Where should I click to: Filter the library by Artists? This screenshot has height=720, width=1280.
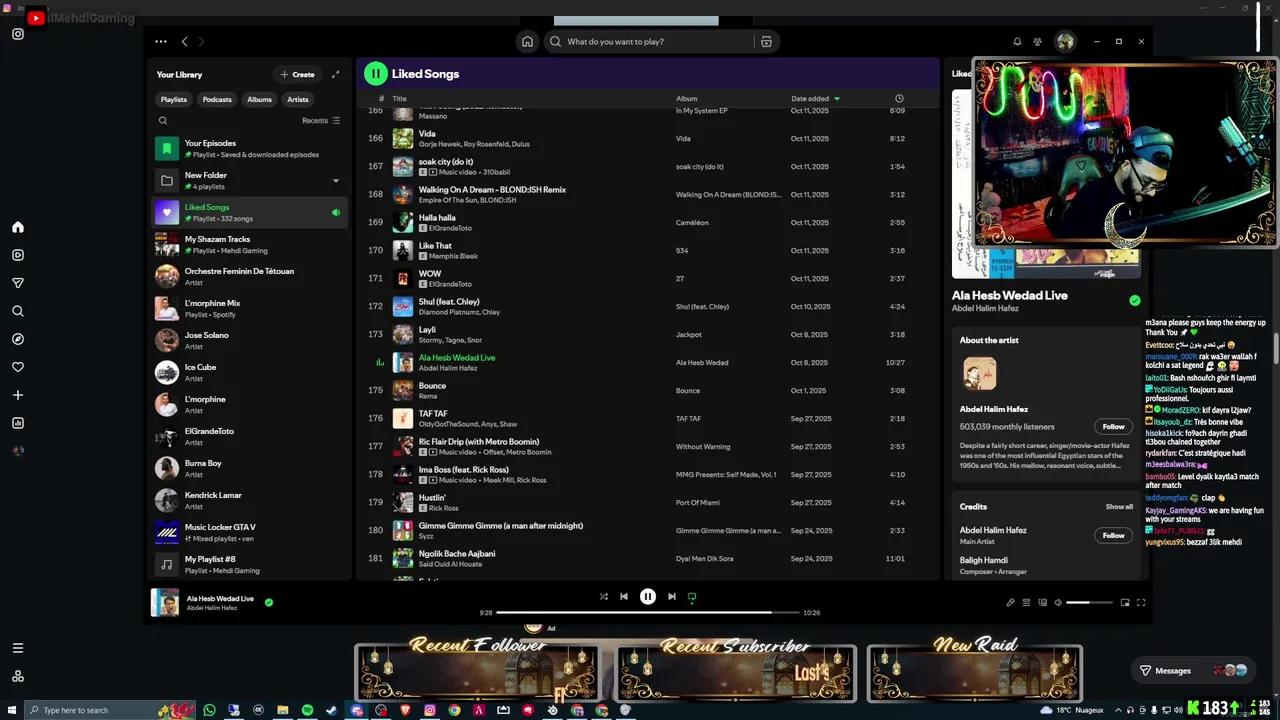(x=298, y=99)
